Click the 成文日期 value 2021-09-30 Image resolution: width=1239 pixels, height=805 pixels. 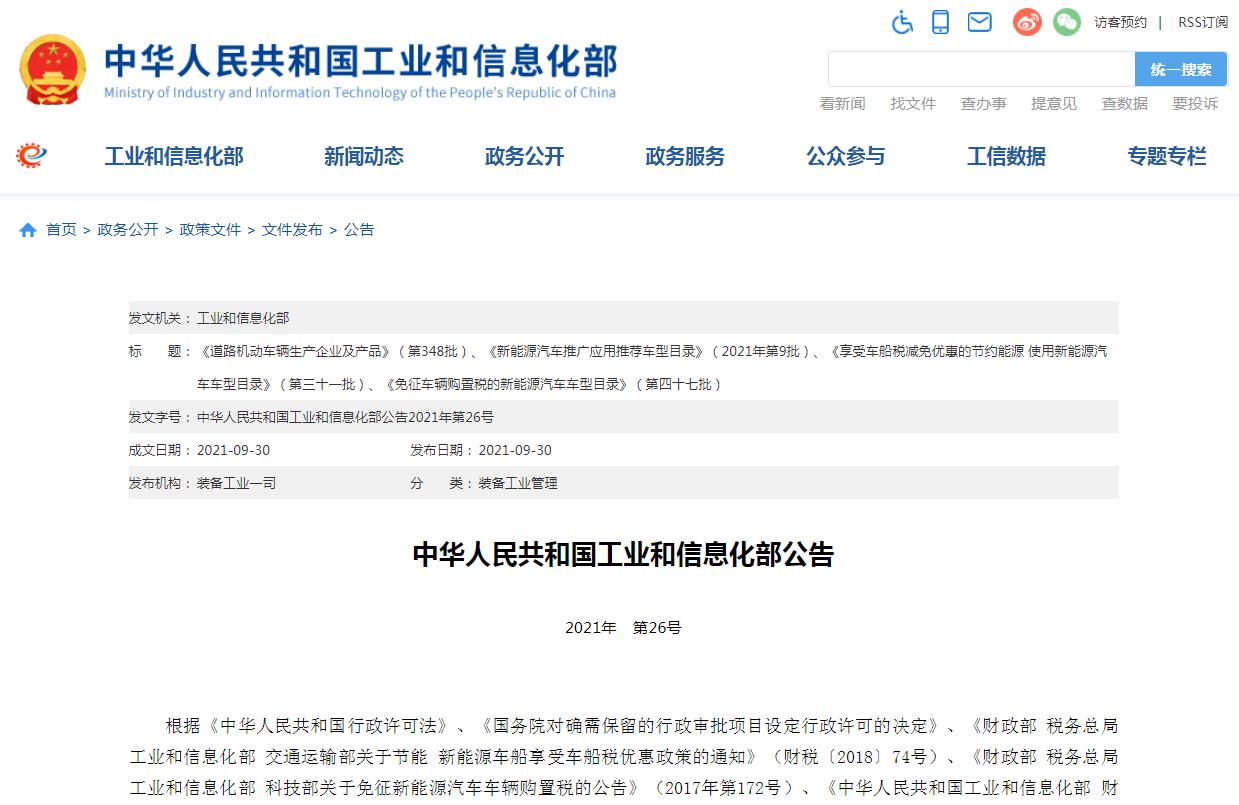pos(233,450)
